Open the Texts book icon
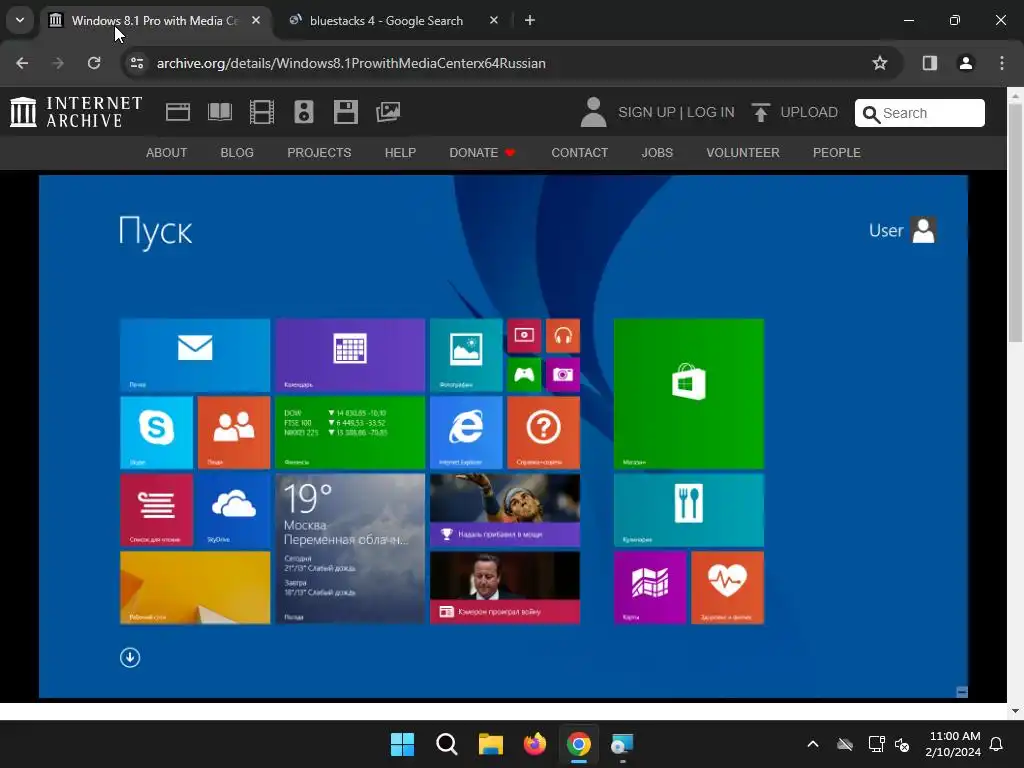The width and height of the screenshot is (1024, 768). click(x=219, y=112)
